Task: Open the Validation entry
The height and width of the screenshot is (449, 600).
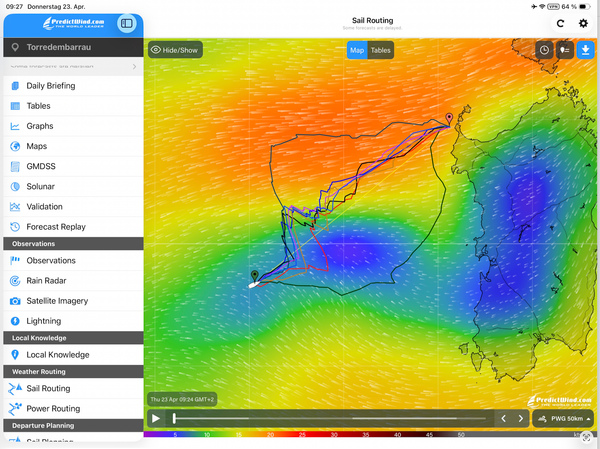Action: (73, 207)
